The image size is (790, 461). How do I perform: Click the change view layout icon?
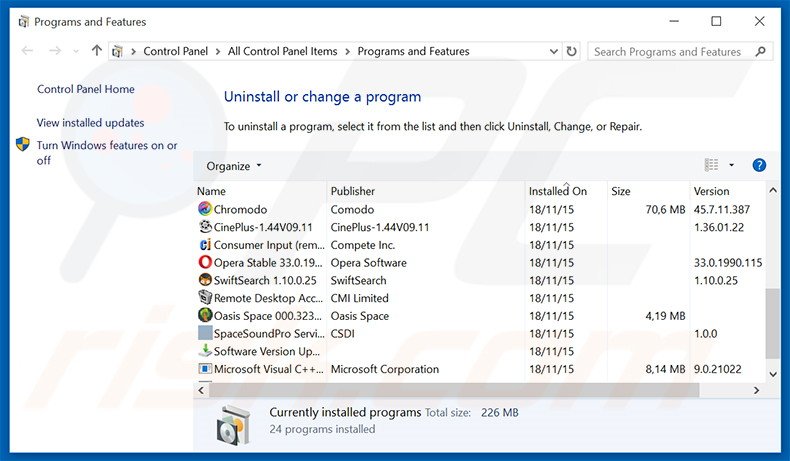[711, 165]
